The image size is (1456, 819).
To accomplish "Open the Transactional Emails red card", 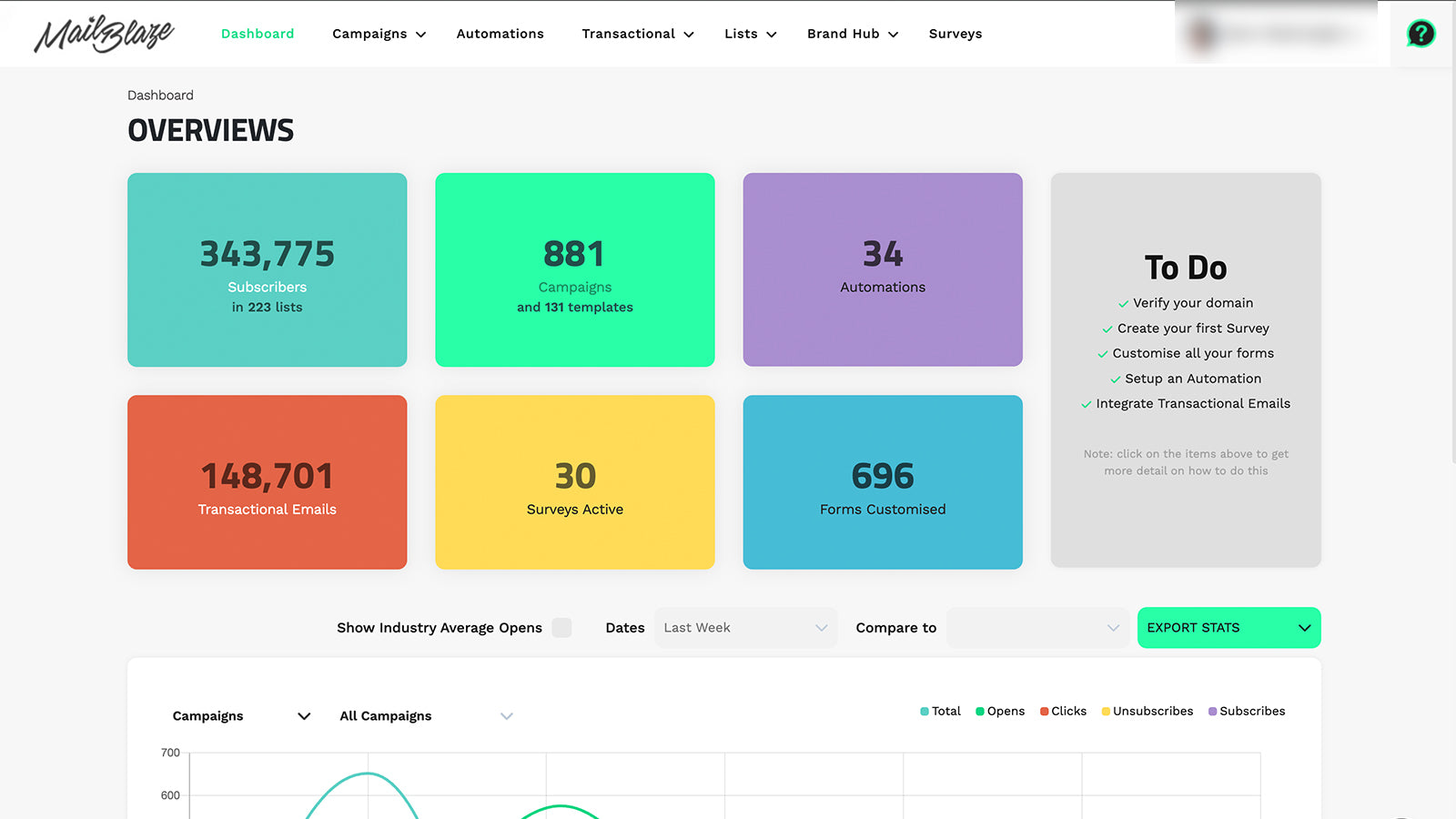I will click(x=267, y=482).
